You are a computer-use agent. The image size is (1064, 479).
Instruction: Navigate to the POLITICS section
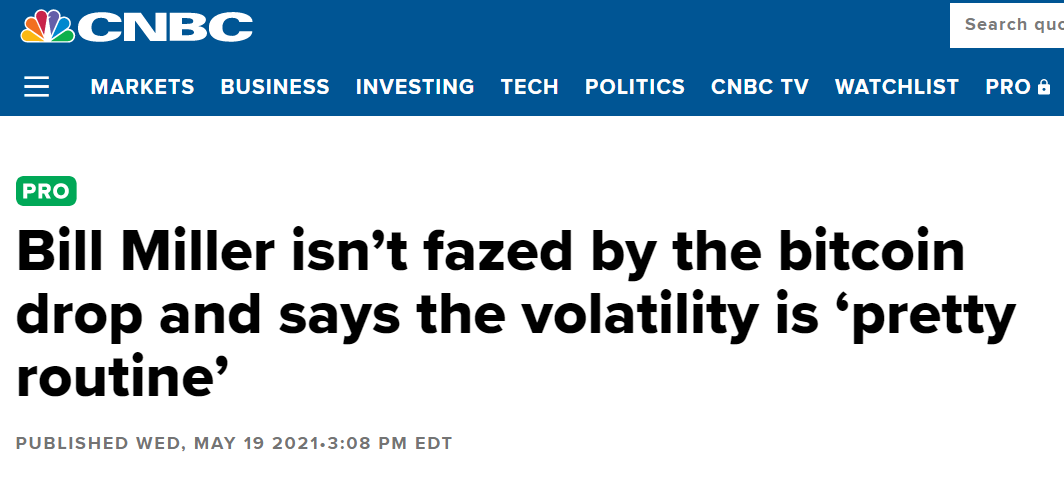click(635, 87)
